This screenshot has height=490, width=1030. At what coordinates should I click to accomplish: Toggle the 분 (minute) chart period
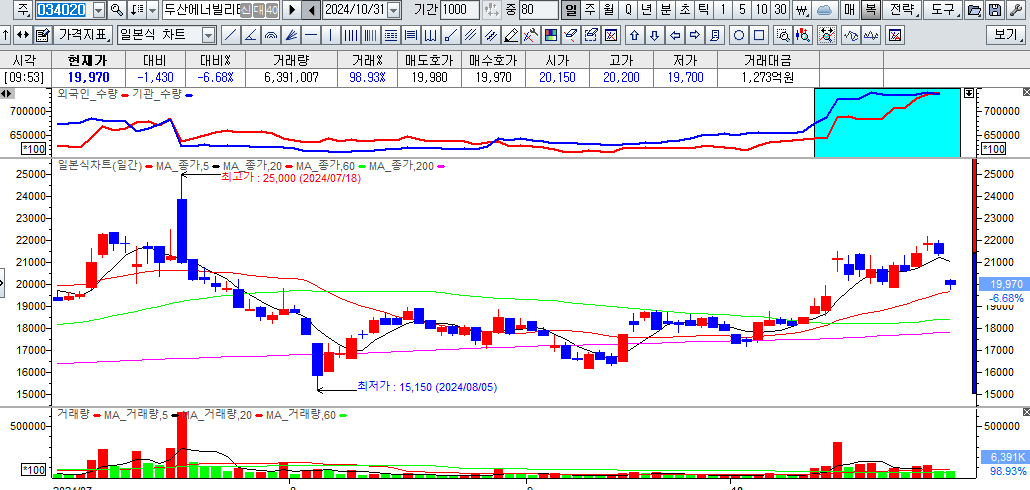tap(665, 10)
